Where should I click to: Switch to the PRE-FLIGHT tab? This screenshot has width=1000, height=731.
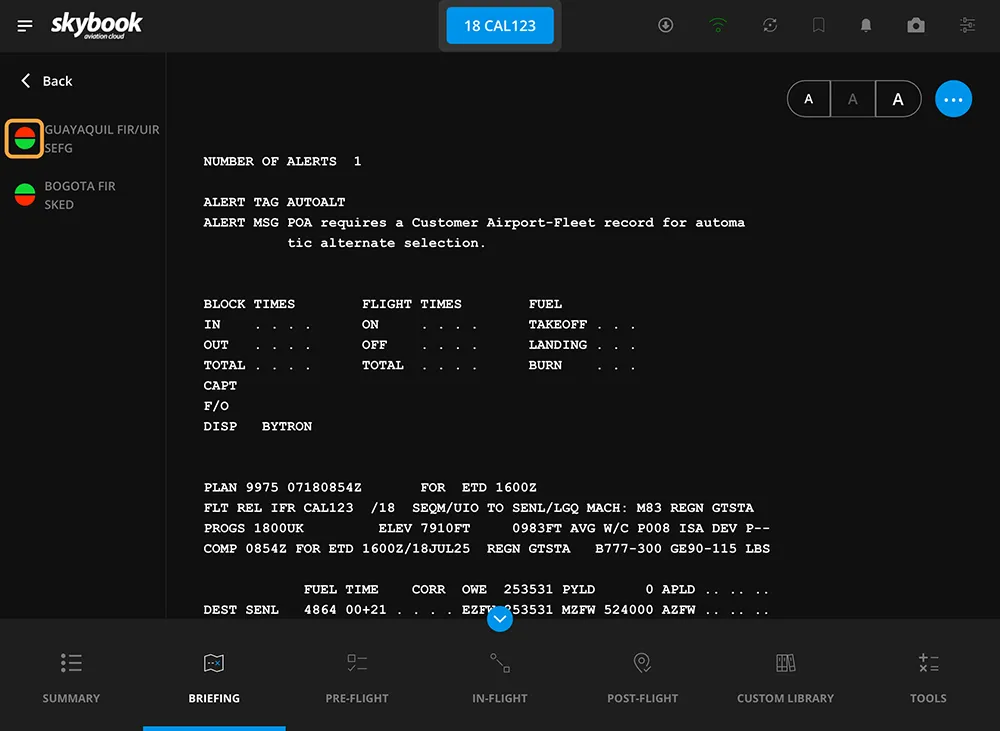(357, 676)
